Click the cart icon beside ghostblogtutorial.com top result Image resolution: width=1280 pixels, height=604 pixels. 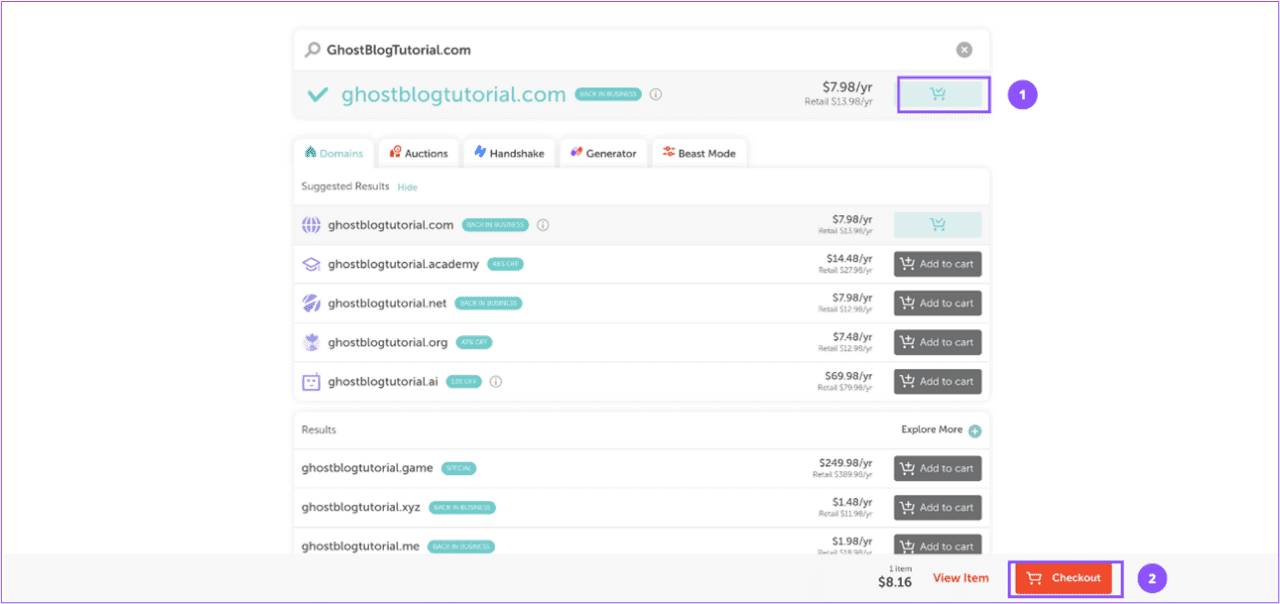tap(938, 94)
